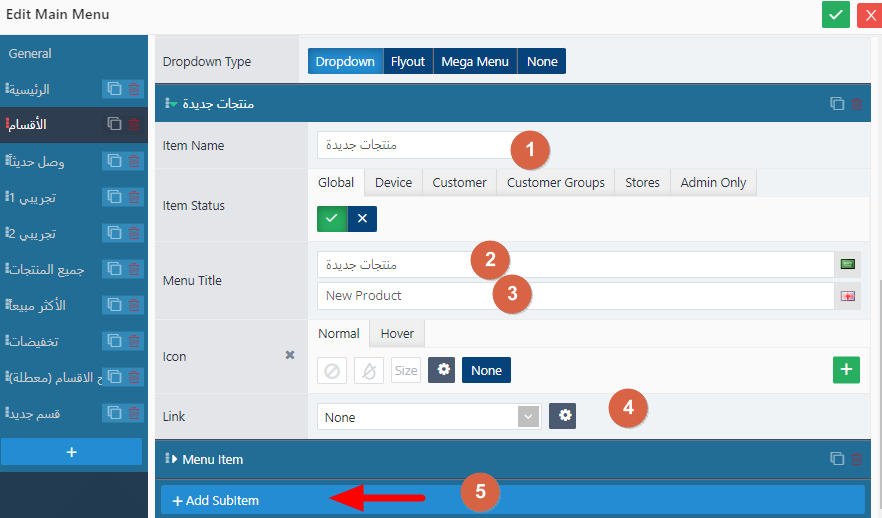Delete the الأقسام sidebar item

pos(134,124)
